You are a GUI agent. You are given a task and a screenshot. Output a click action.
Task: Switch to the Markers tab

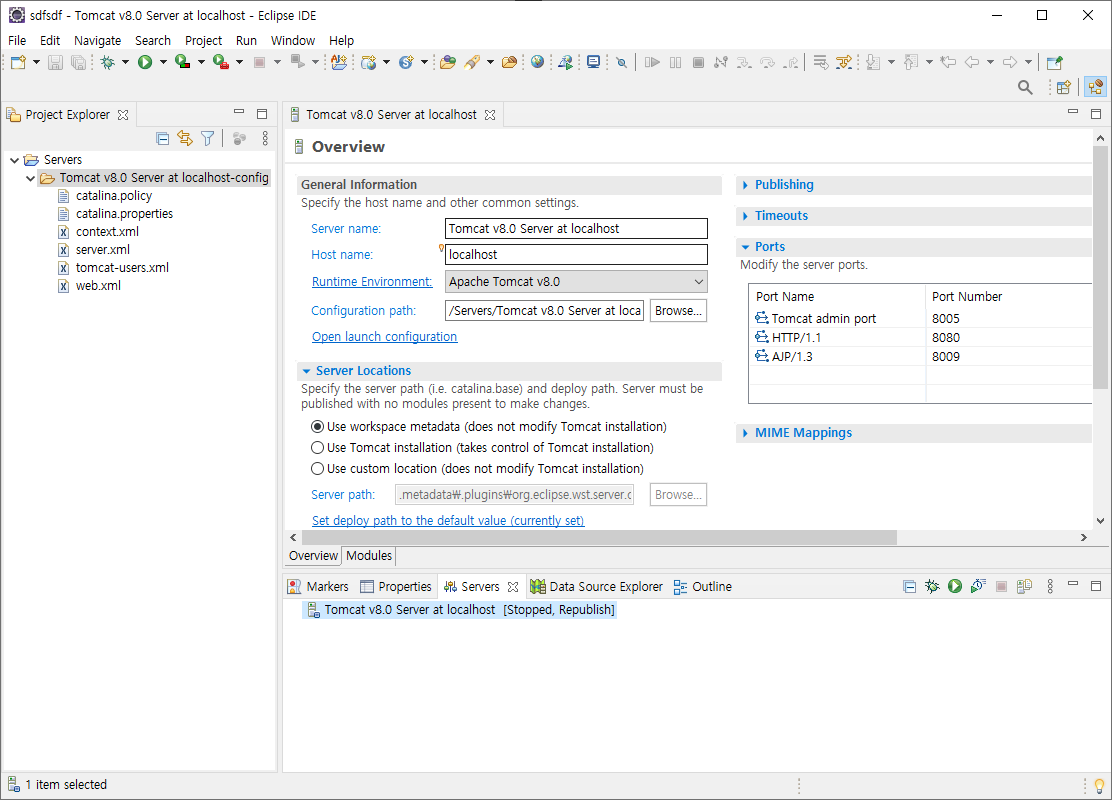[318, 587]
